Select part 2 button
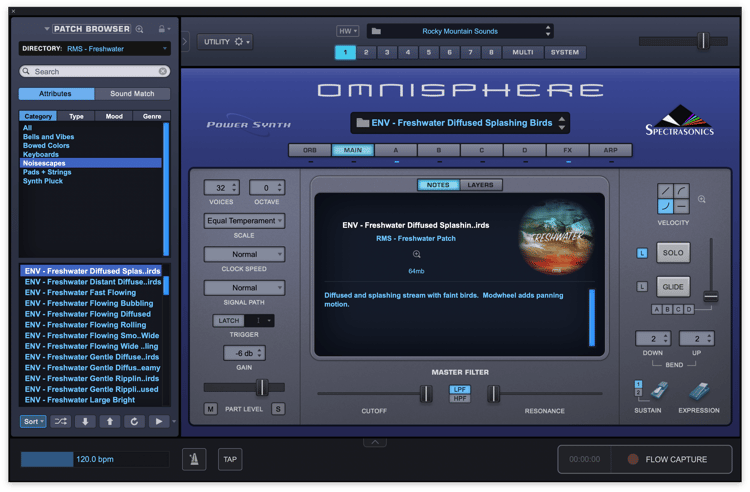This screenshot has height=492, width=750. pos(366,52)
